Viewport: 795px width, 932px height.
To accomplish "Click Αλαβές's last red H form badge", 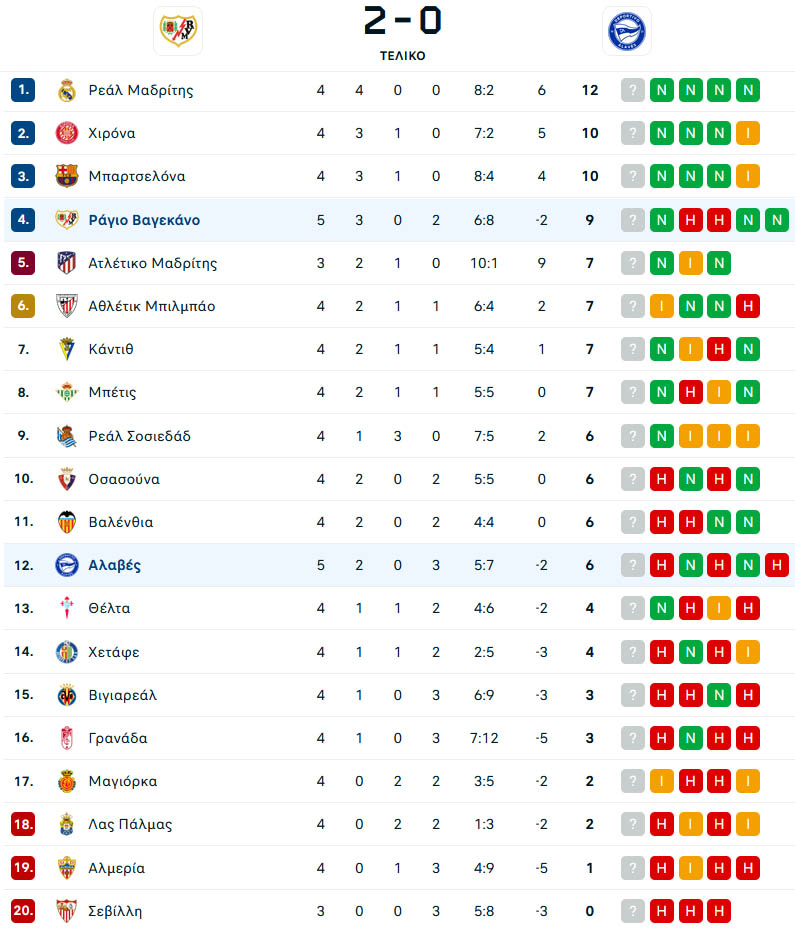I will [x=777, y=565].
